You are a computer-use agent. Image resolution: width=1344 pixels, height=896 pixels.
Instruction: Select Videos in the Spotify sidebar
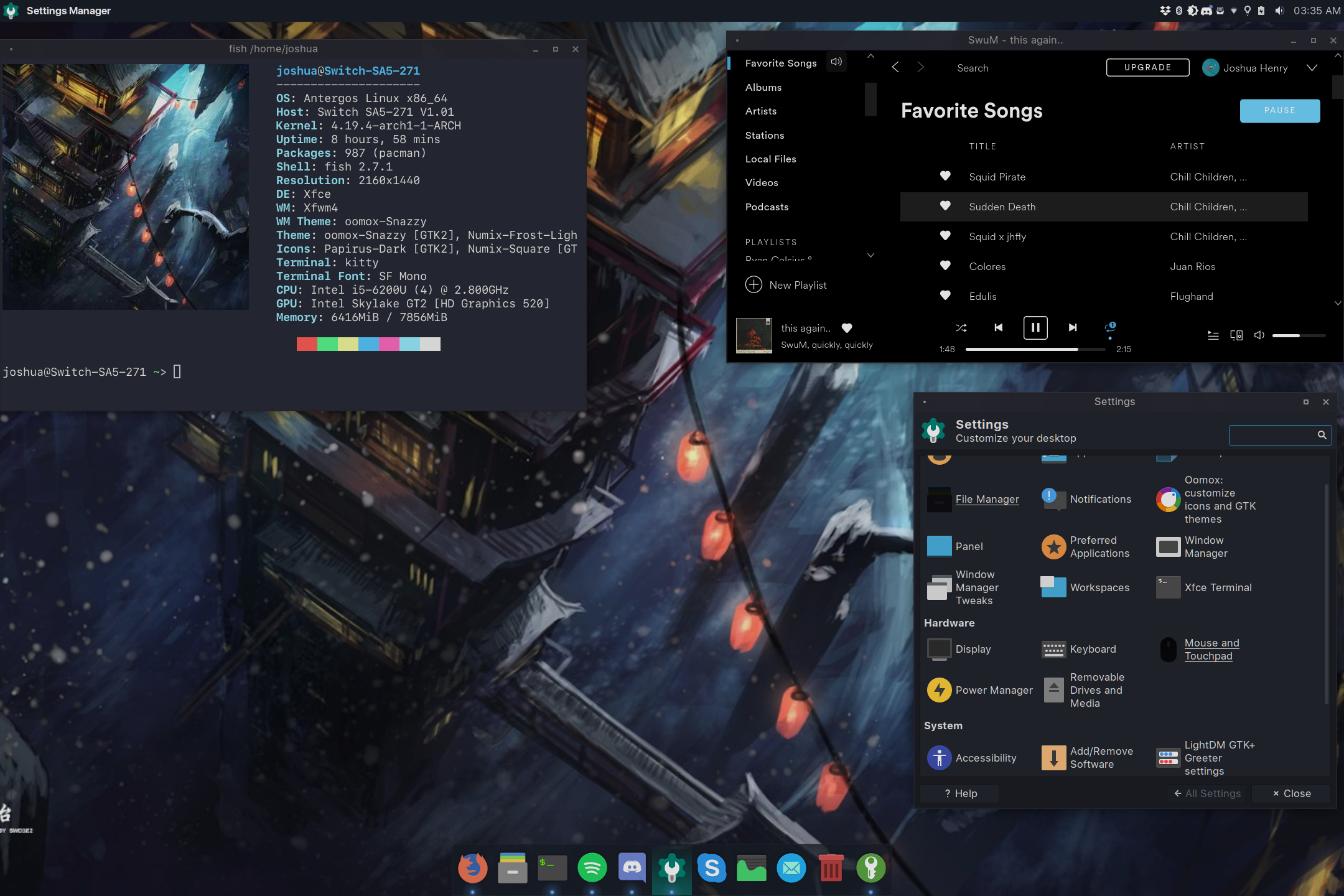(761, 182)
